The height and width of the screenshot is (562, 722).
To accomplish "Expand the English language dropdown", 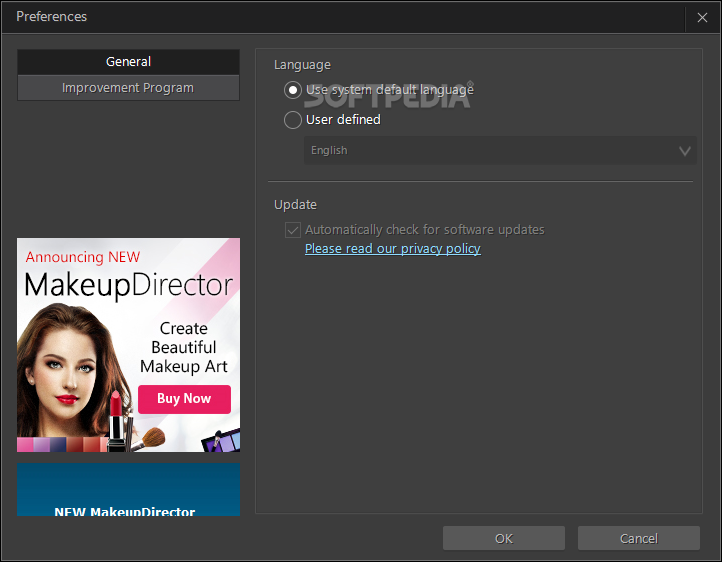I will click(x=500, y=151).
